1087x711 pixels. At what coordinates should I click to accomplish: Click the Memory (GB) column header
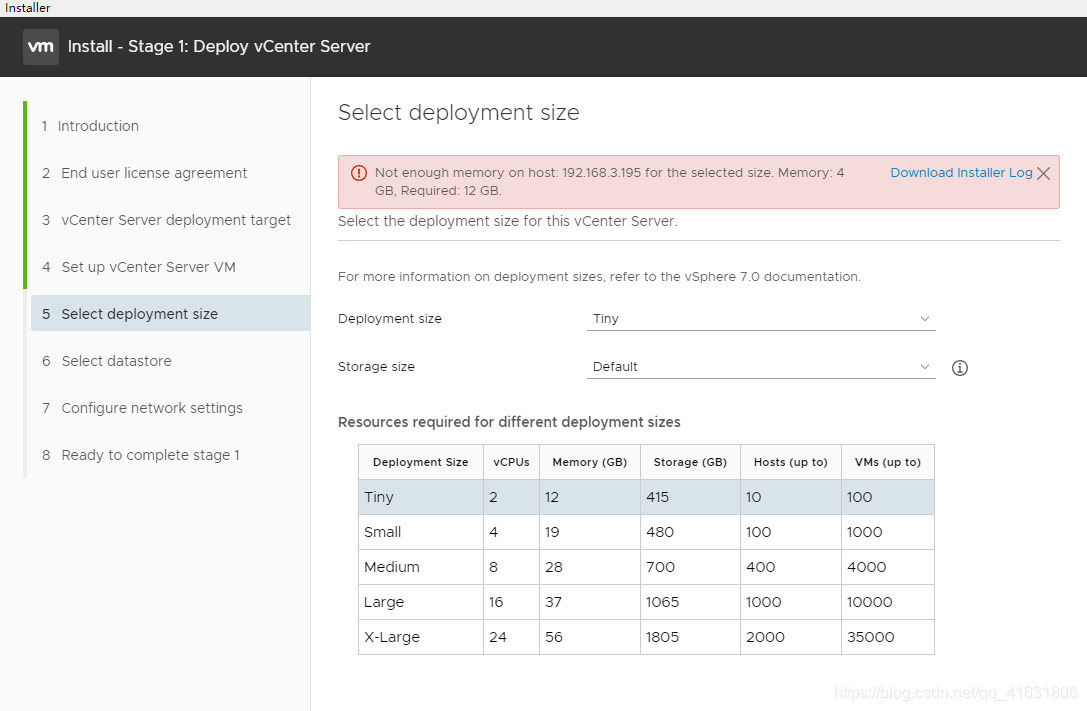(589, 462)
